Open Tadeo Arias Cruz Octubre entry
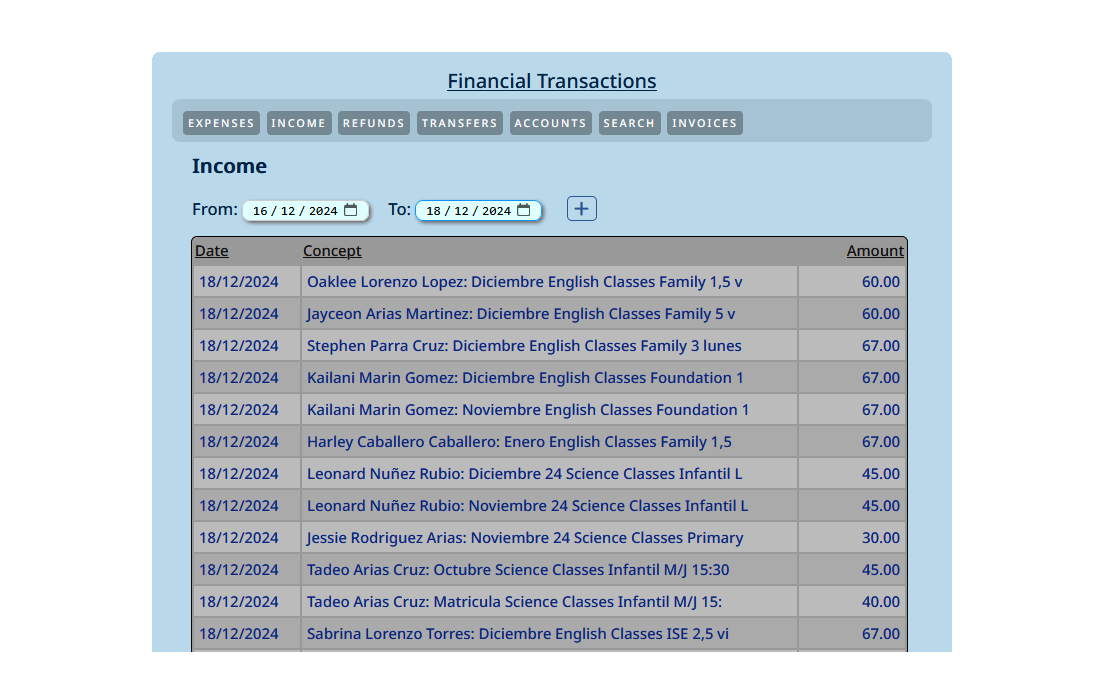The width and height of the screenshot is (1100, 700). click(518, 570)
